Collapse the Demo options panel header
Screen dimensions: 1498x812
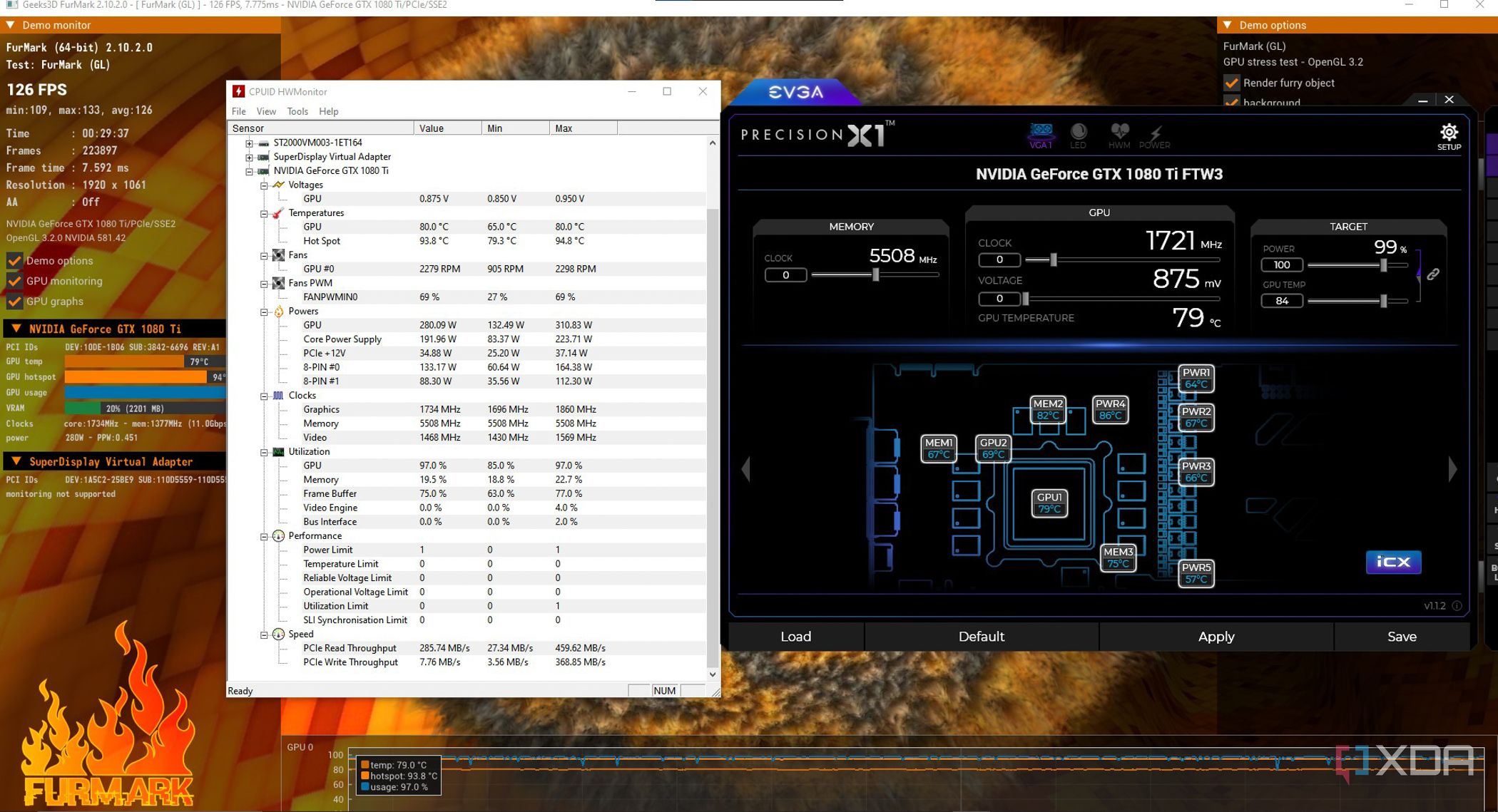pyautogui.click(x=1228, y=25)
